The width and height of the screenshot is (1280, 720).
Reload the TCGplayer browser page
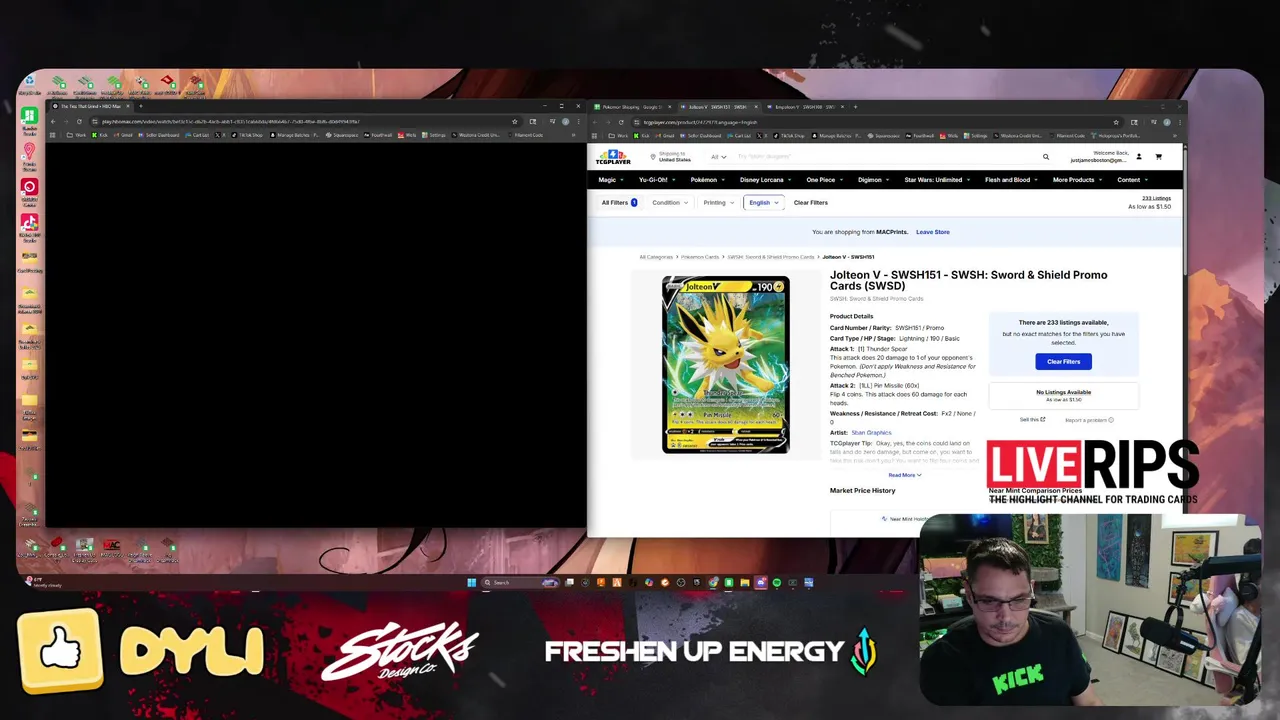coord(621,122)
